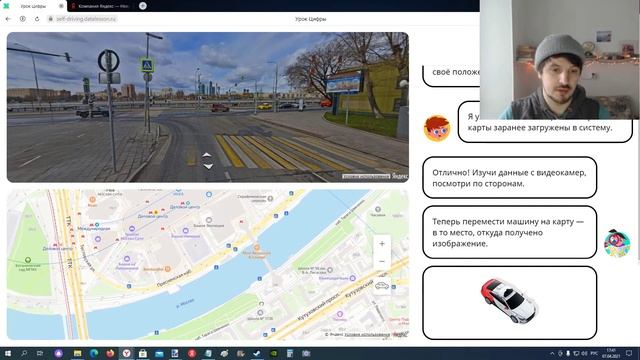Open the notification center icon
The image size is (640, 360).
pyautogui.click(x=629, y=353)
